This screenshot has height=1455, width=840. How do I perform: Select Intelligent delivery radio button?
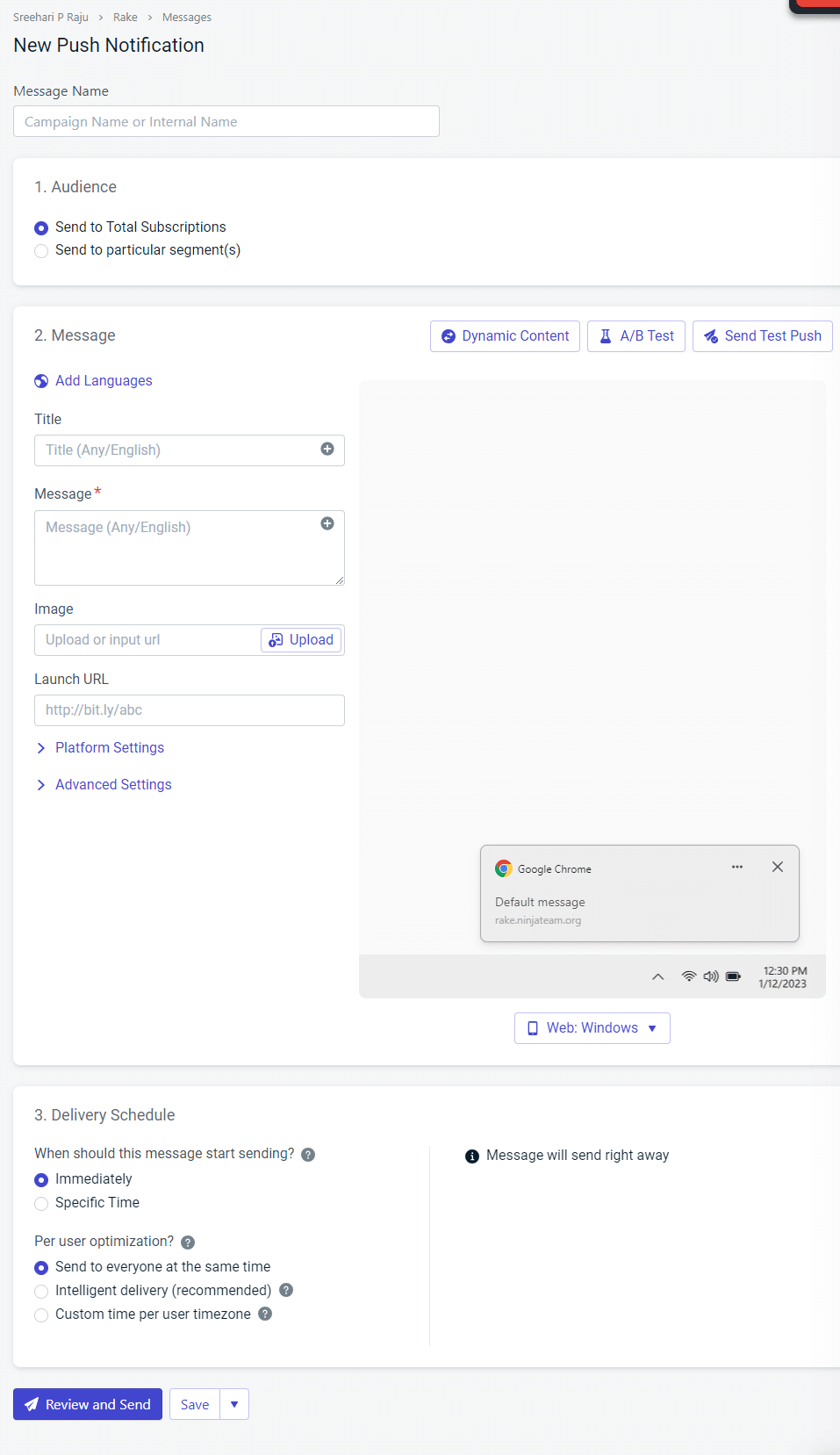pyautogui.click(x=41, y=1291)
